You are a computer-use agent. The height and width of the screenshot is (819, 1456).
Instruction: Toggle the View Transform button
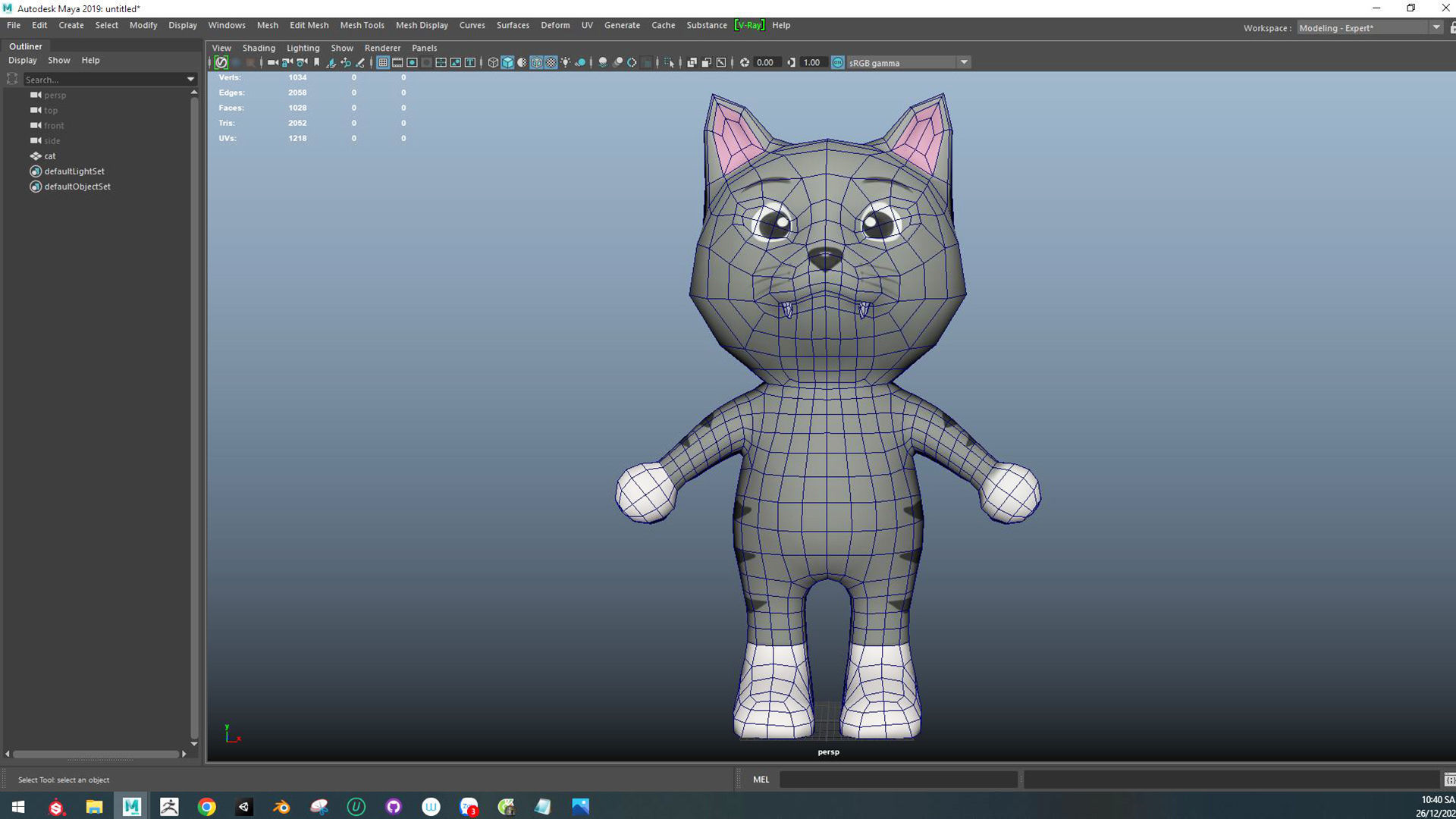point(838,62)
